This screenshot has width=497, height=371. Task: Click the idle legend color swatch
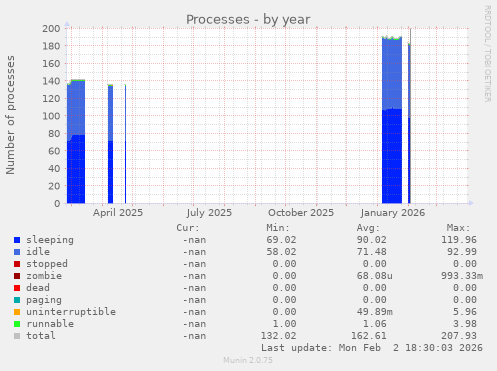(x=17, y=252)
